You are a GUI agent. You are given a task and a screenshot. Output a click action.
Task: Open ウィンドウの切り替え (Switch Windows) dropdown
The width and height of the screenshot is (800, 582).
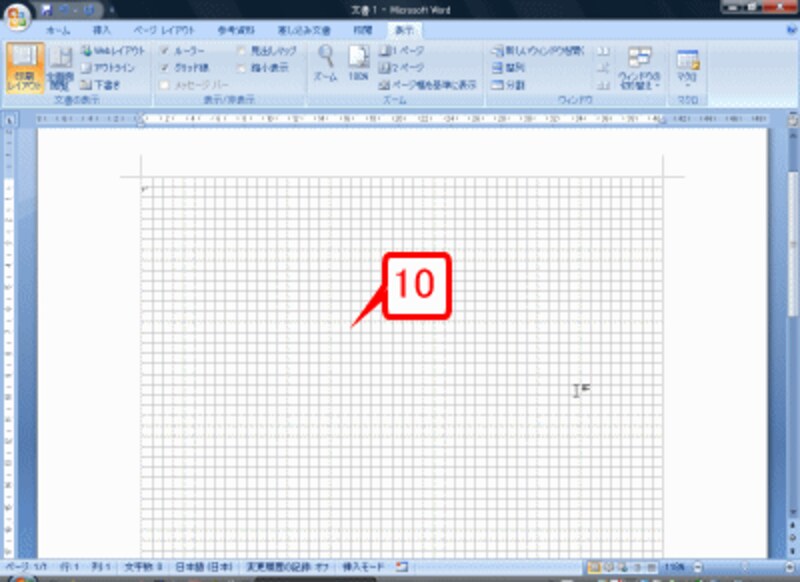(639, 67)
